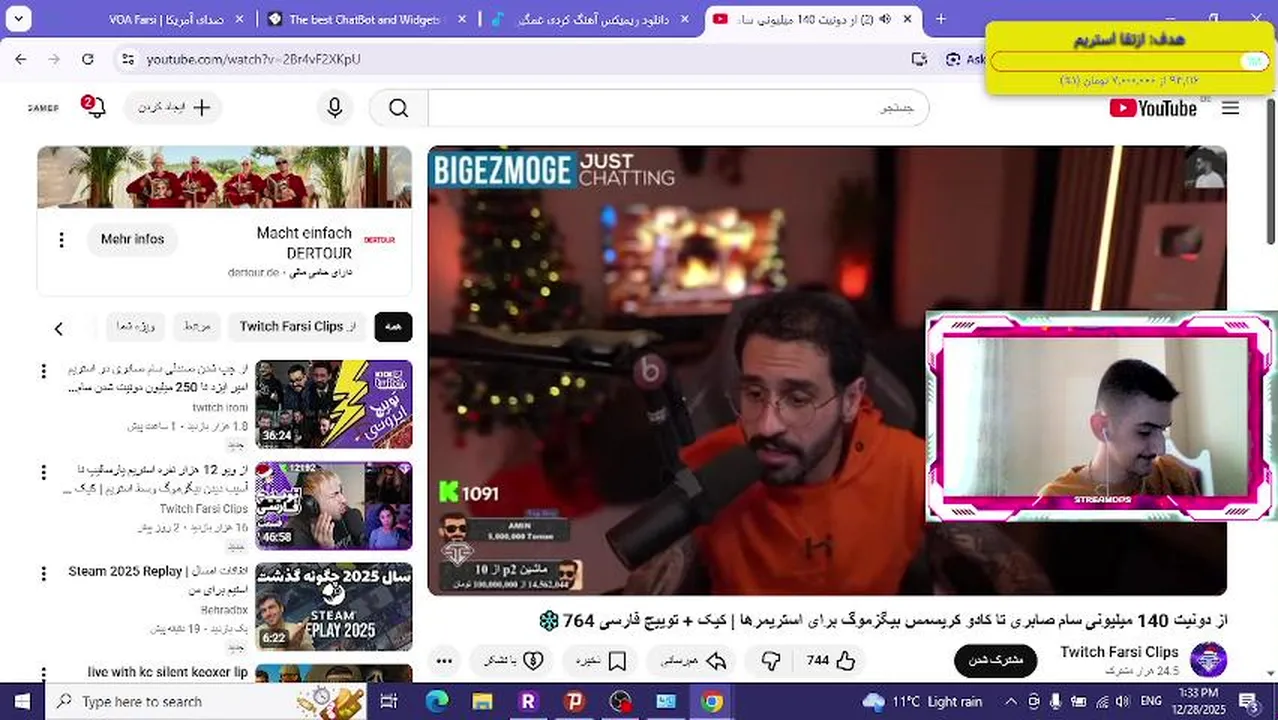The image size is (1278, 720).
Task: Click Mehr infos button on ad
Action: pos(132,240)
